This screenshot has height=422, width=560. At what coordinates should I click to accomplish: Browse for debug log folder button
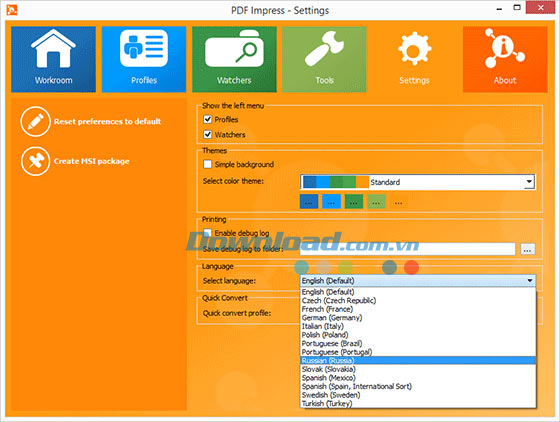point(528,249)
